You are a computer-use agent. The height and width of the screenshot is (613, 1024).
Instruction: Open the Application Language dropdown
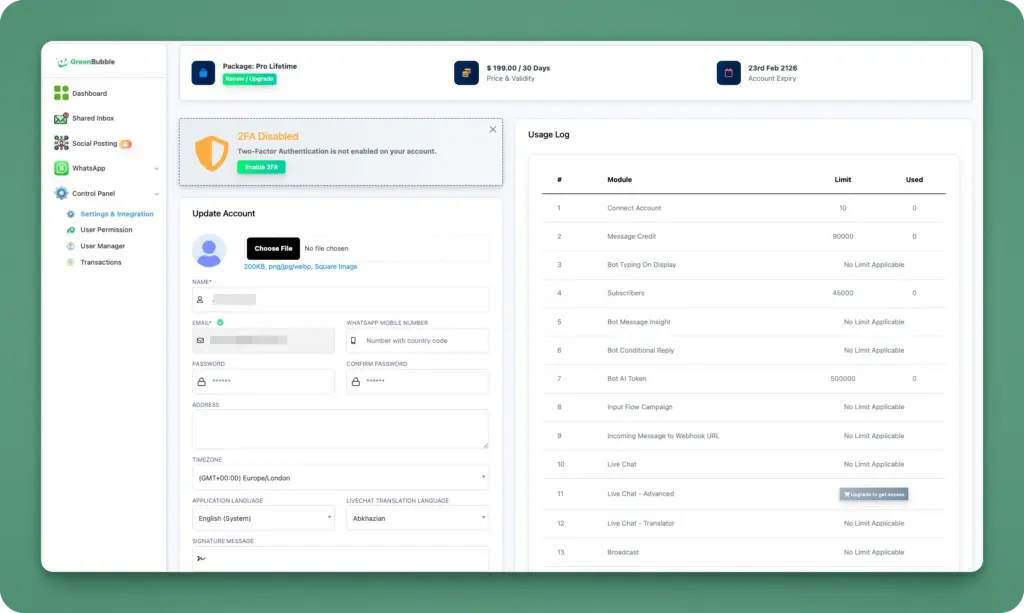(x=263, y=518)
